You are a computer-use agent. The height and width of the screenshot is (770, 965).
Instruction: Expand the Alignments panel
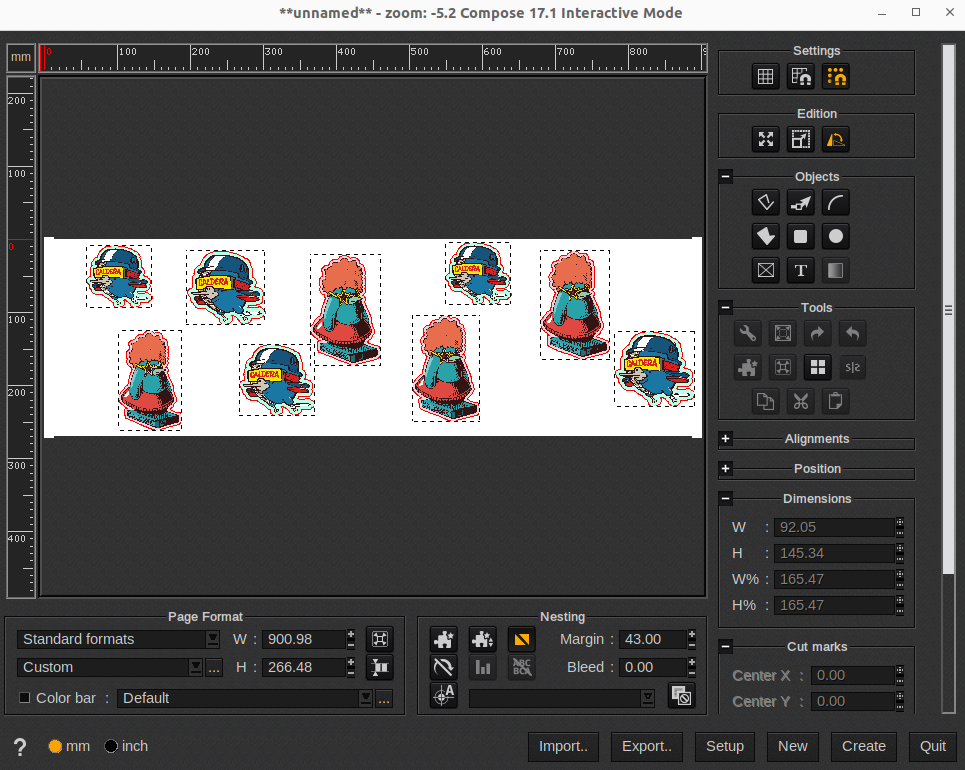pyautogui.click(x=725, y=438)
